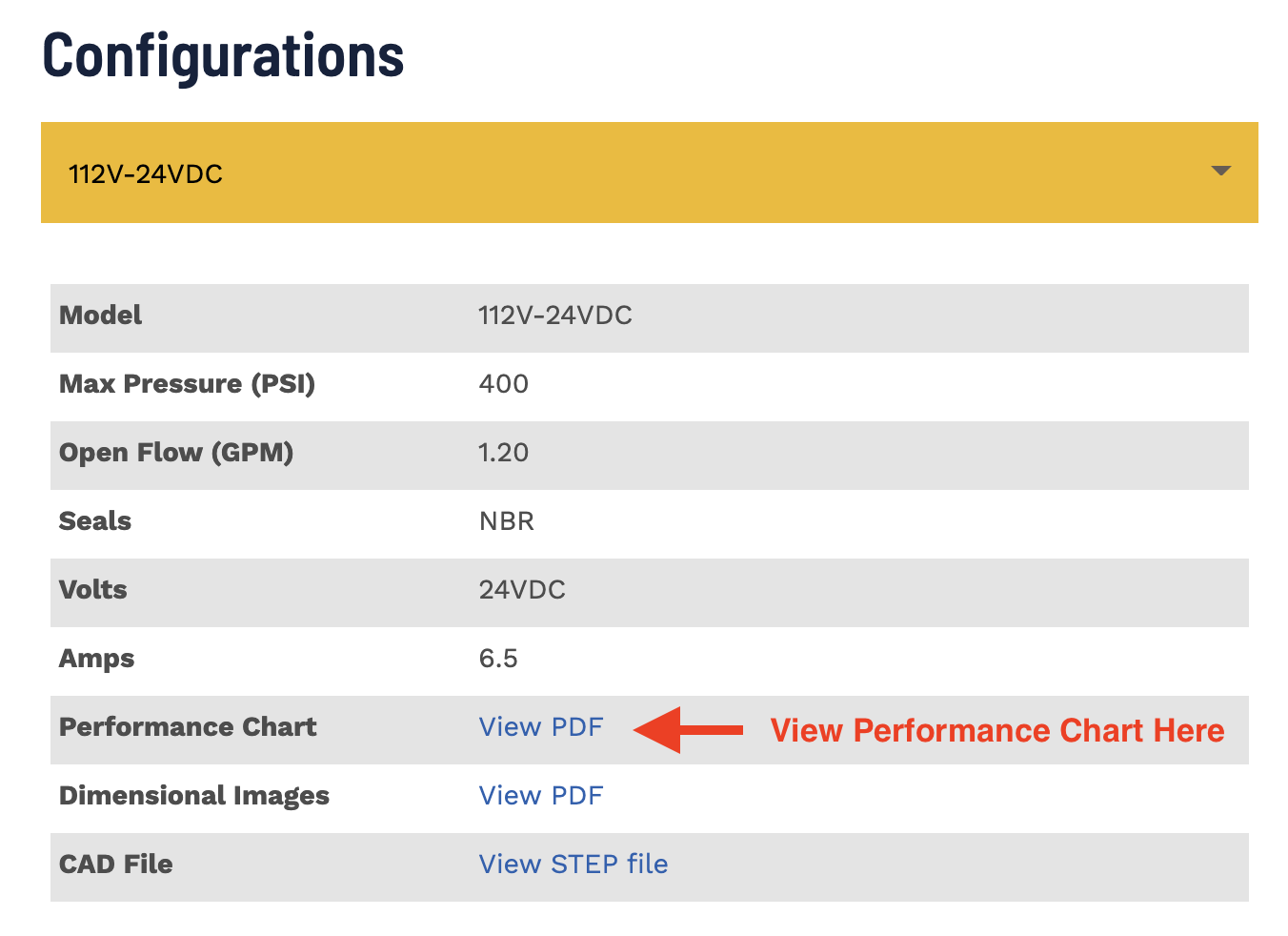Click the CAD File row label
Screen dimensions: 1288x936
pyautogui.click(x=115, y=865)
